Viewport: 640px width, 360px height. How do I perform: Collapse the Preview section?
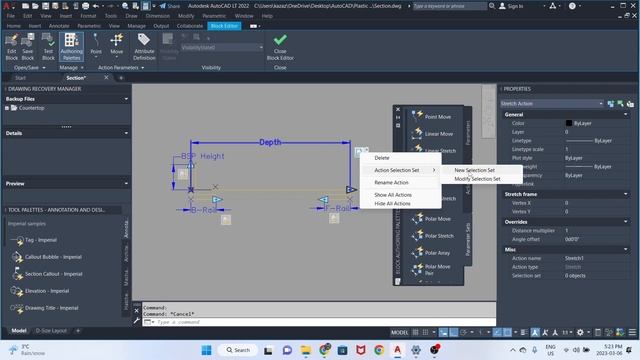click(126, 184)
